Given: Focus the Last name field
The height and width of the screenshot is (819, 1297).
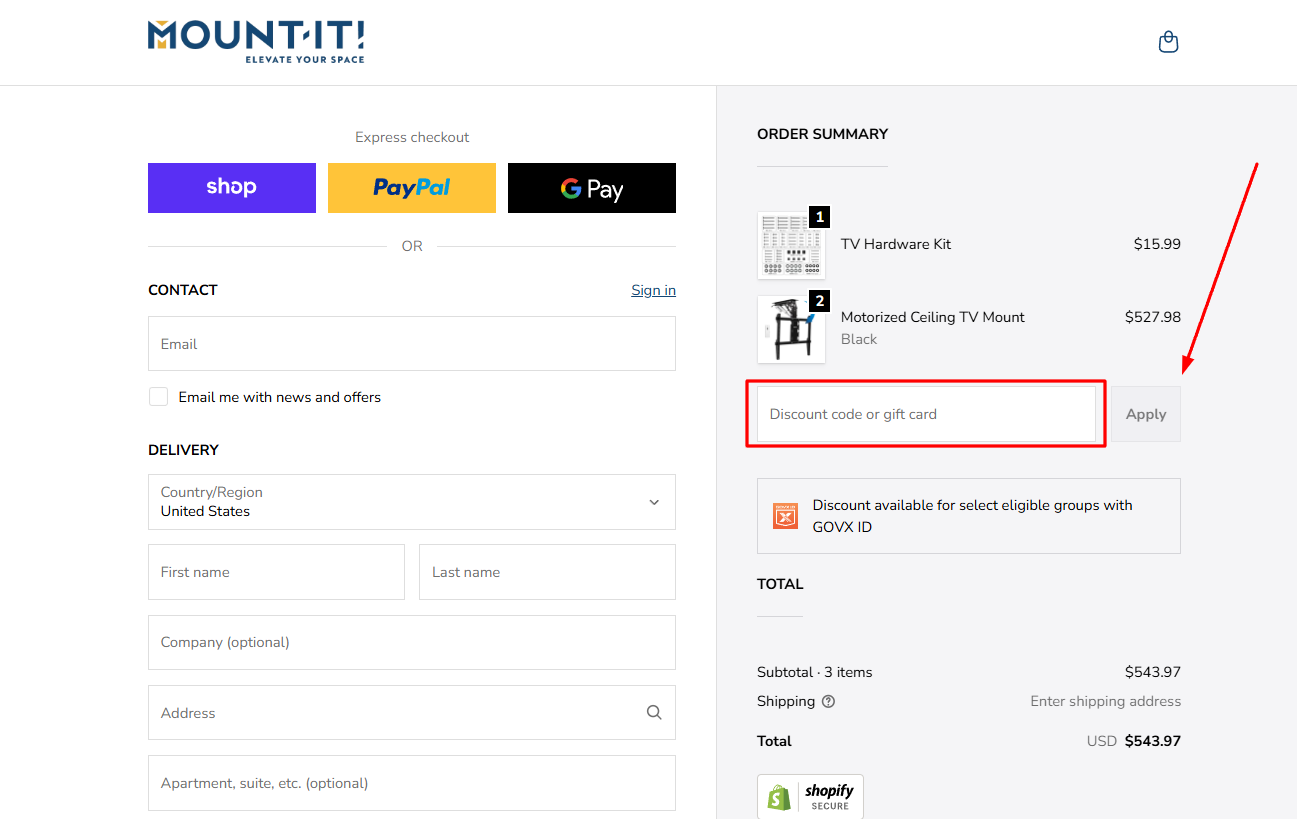Looking at the screenshot, I should pyautogui.click(x=547, y=572).
